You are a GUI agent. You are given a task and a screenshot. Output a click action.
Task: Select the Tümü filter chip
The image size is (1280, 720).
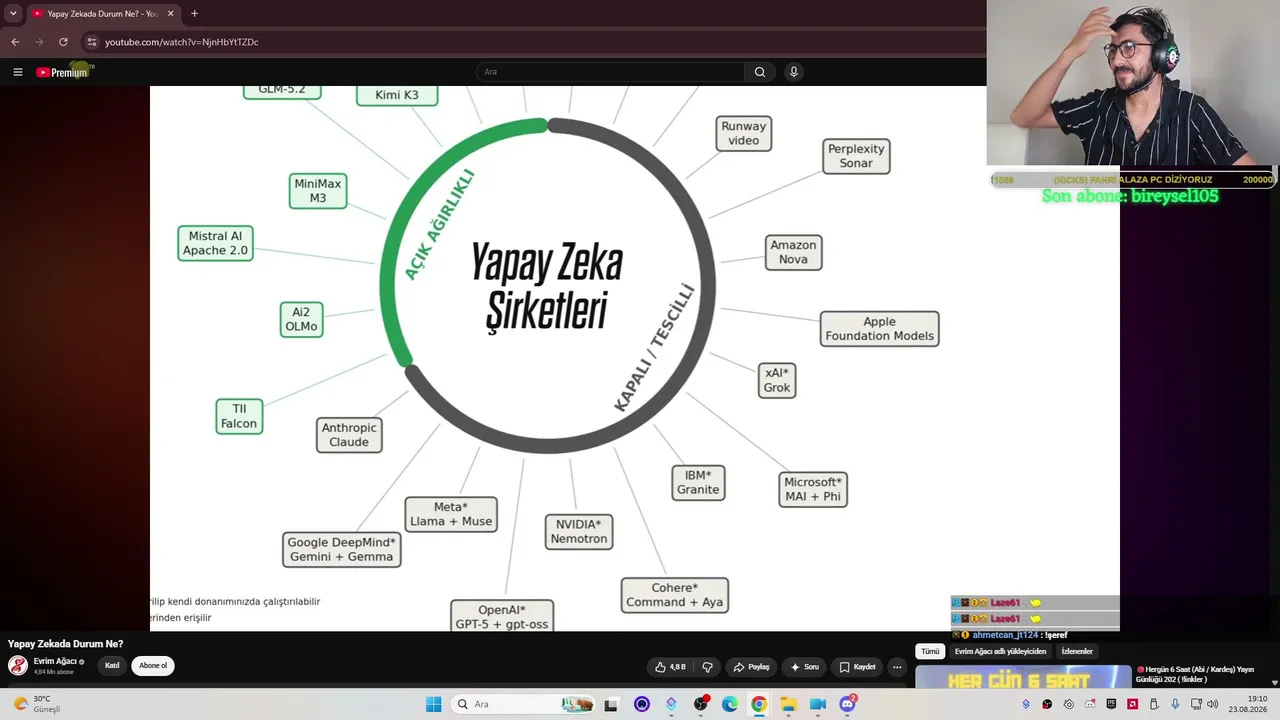(x=930, y=651)
